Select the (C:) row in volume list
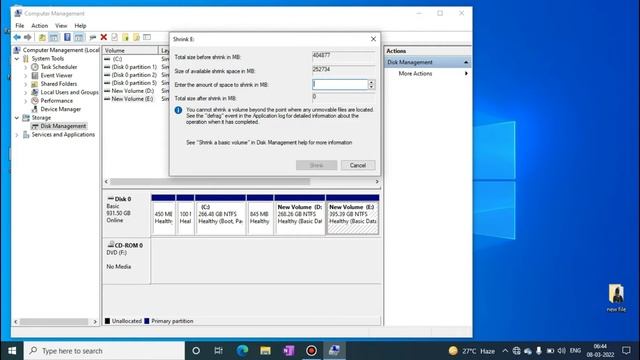The image size is (640, 360). tap(117, 59)
